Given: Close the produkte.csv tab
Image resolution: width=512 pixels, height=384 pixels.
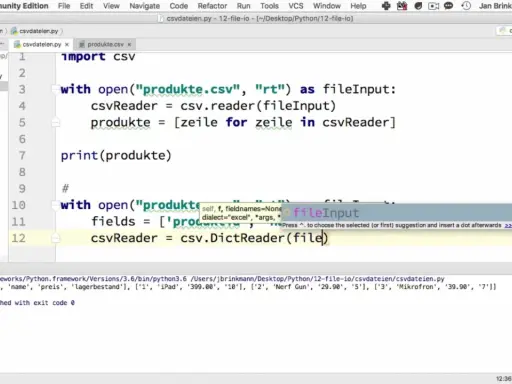Looking at the screenshot, I should (x=129, y=44).
